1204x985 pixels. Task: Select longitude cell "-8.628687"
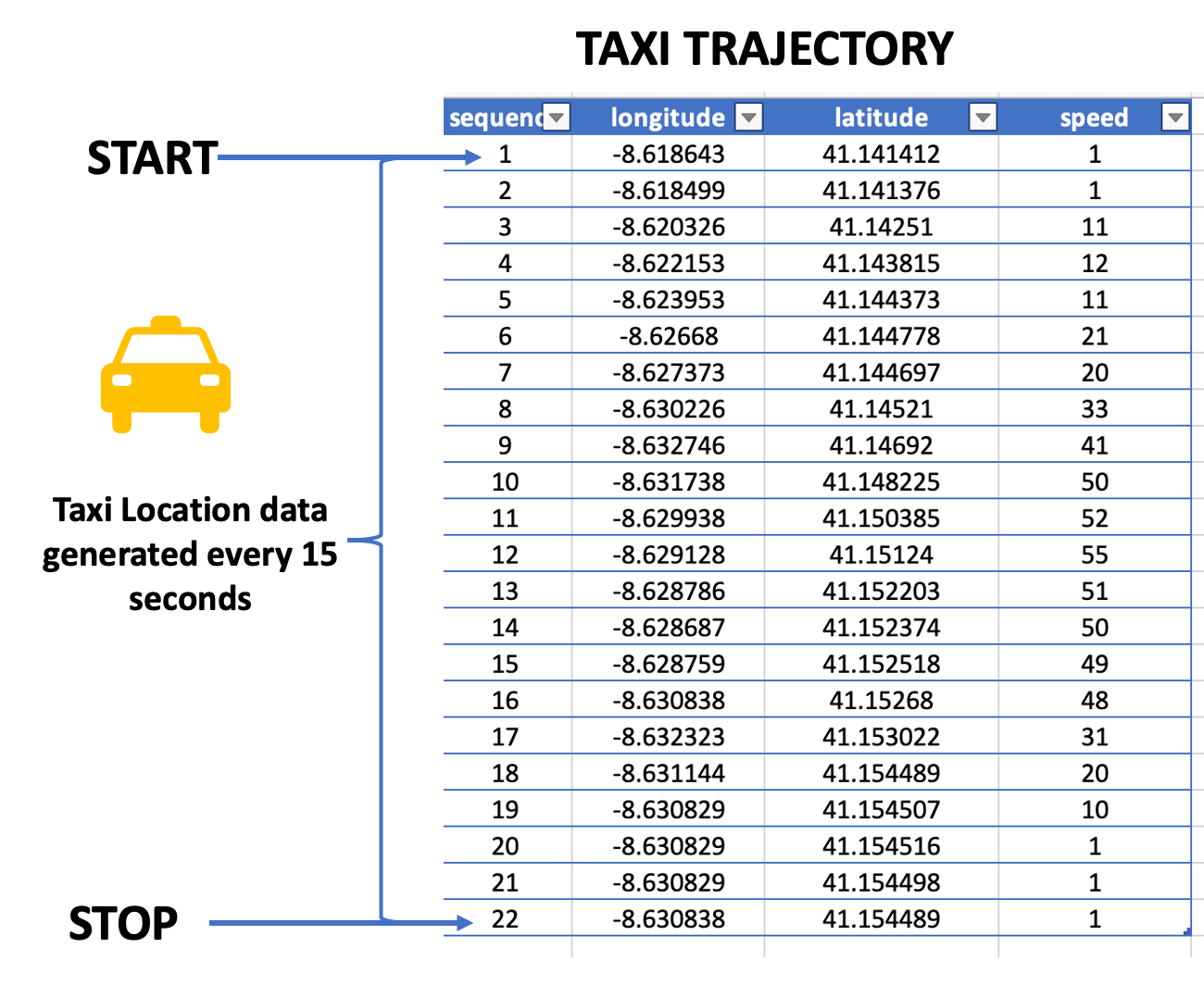pos(668,628)
